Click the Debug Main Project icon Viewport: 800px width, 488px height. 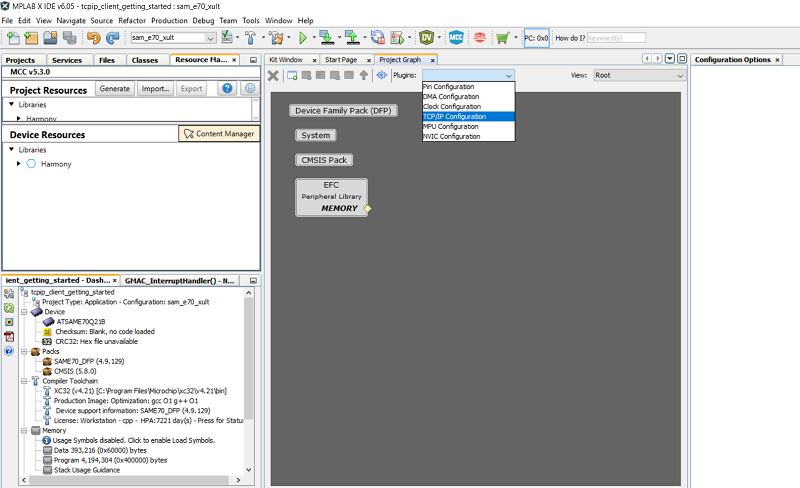coord(397,38)
